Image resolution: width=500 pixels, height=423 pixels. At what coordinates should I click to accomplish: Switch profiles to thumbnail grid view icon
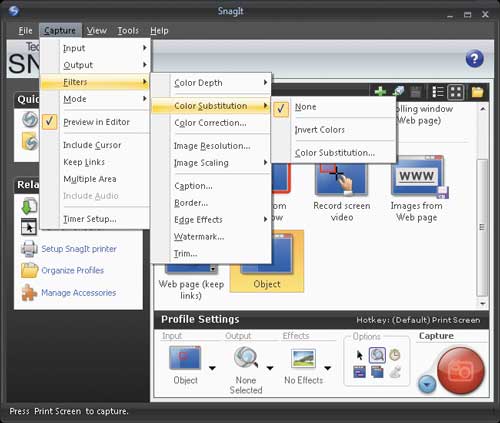pos(455,92)
